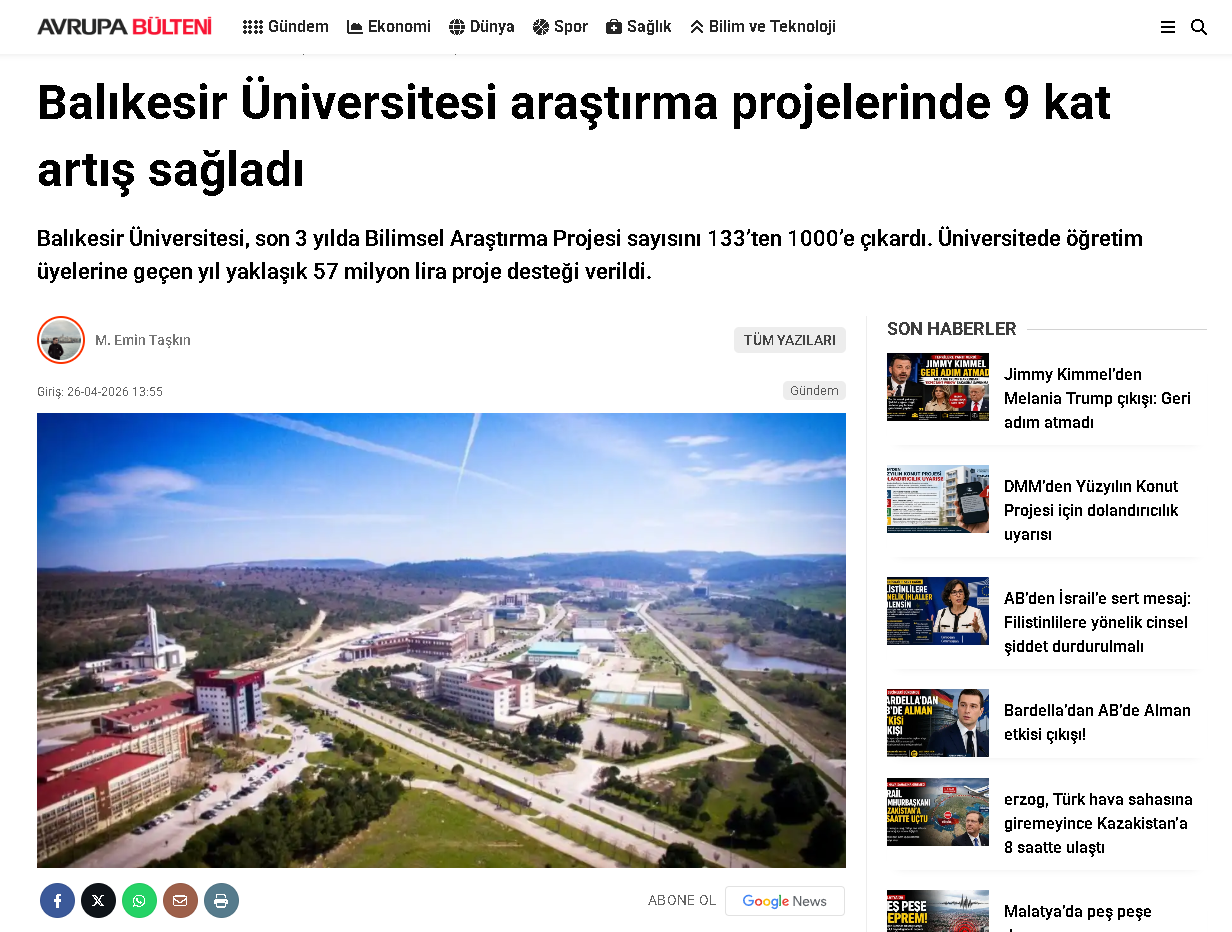Open Bardella'dan AB'de Alman etkisi headline
This screenshot has height=932, width=1232.
click(1098, 722)
